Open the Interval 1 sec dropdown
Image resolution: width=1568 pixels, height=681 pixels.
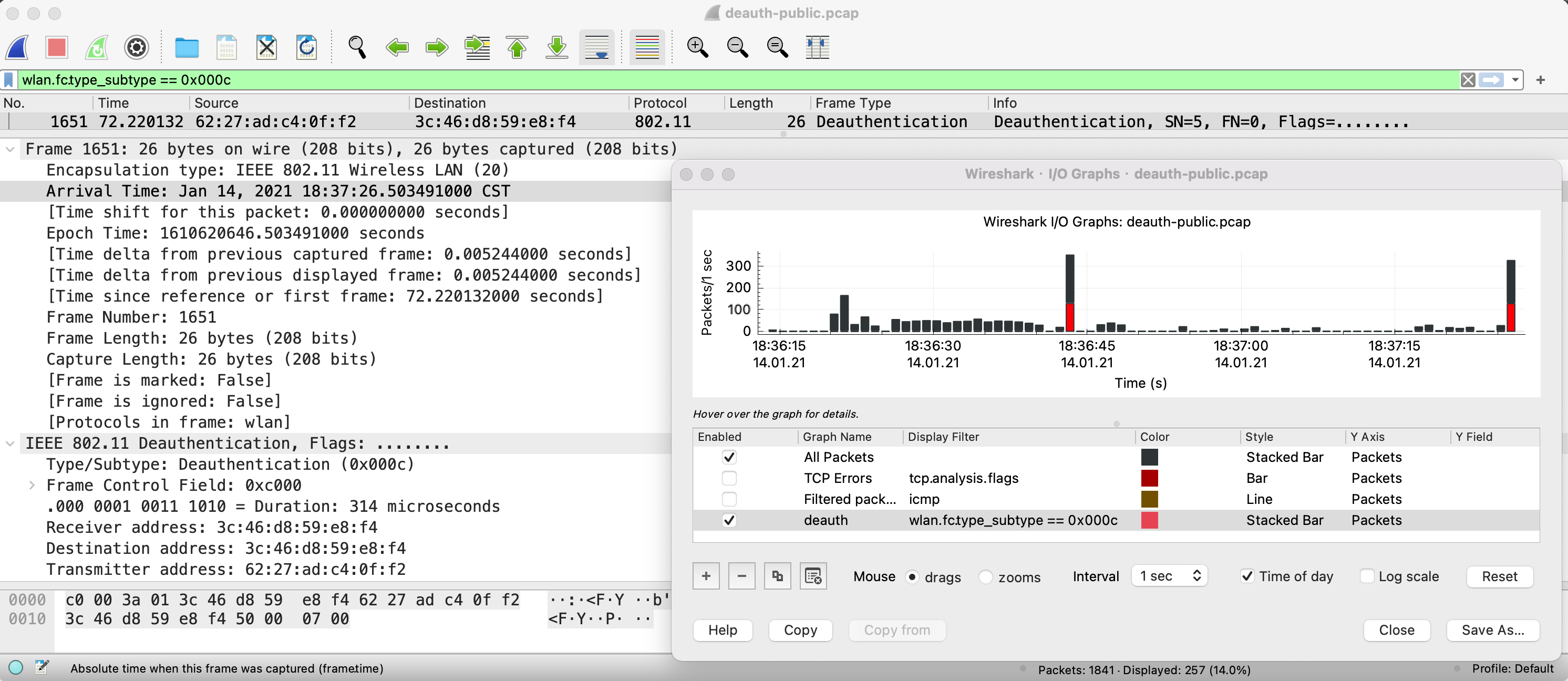click(x=1169, y=576)
